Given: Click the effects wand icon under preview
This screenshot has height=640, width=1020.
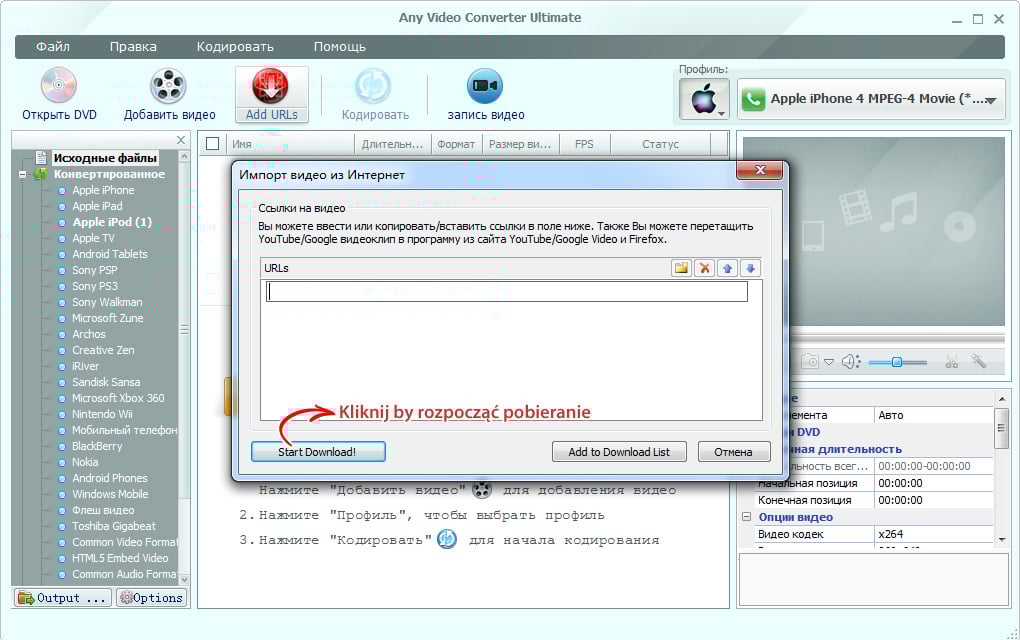Looking at the screenshot, I should pos(979,361).
